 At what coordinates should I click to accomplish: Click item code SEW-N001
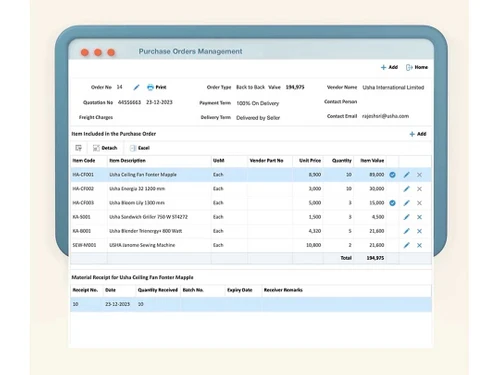coord(84,245)
